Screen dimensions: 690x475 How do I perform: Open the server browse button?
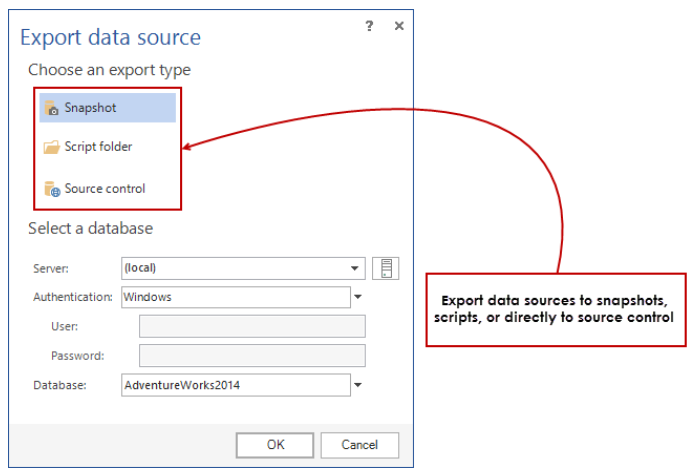[x=385, y=268]
